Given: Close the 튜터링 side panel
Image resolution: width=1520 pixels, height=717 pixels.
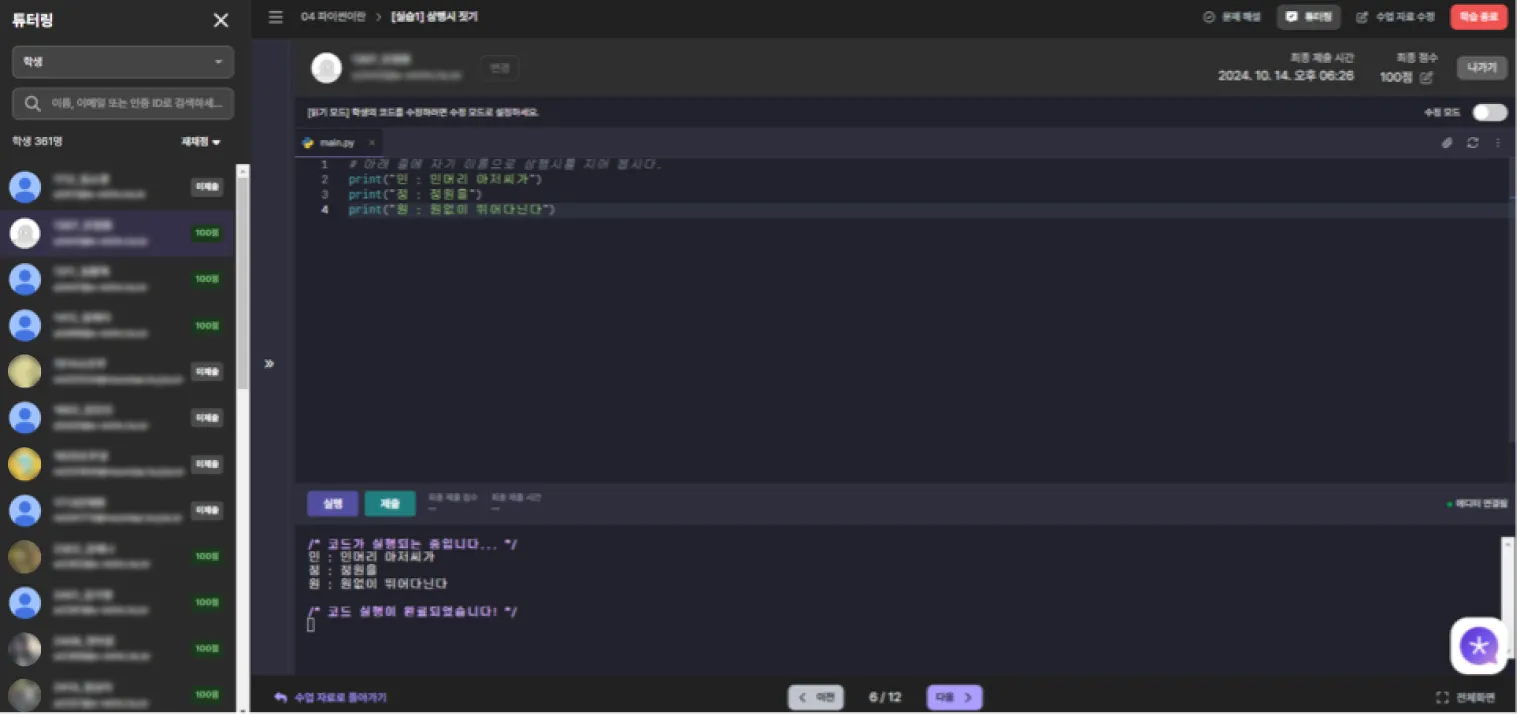Looking at the screenshot, I should (x=221, y=20).
